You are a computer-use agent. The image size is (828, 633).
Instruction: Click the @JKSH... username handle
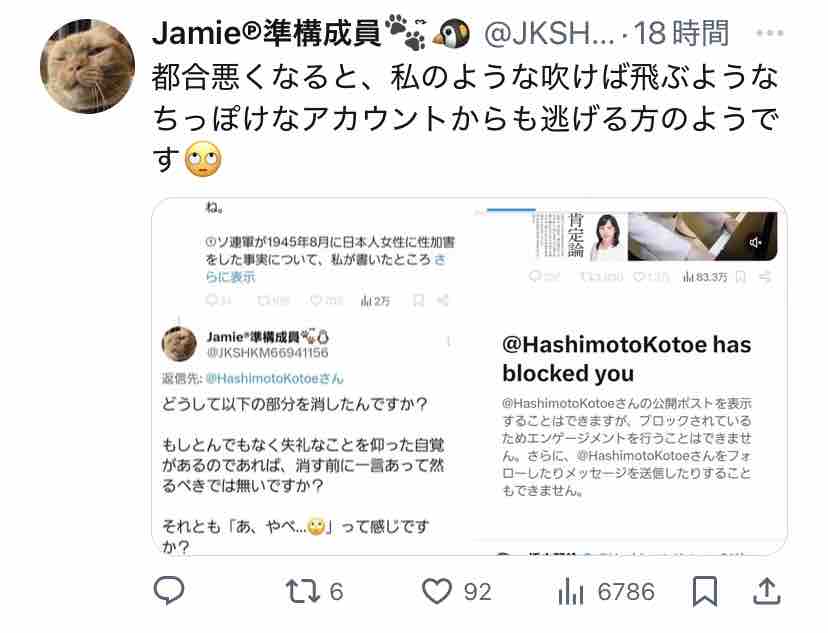549,33
